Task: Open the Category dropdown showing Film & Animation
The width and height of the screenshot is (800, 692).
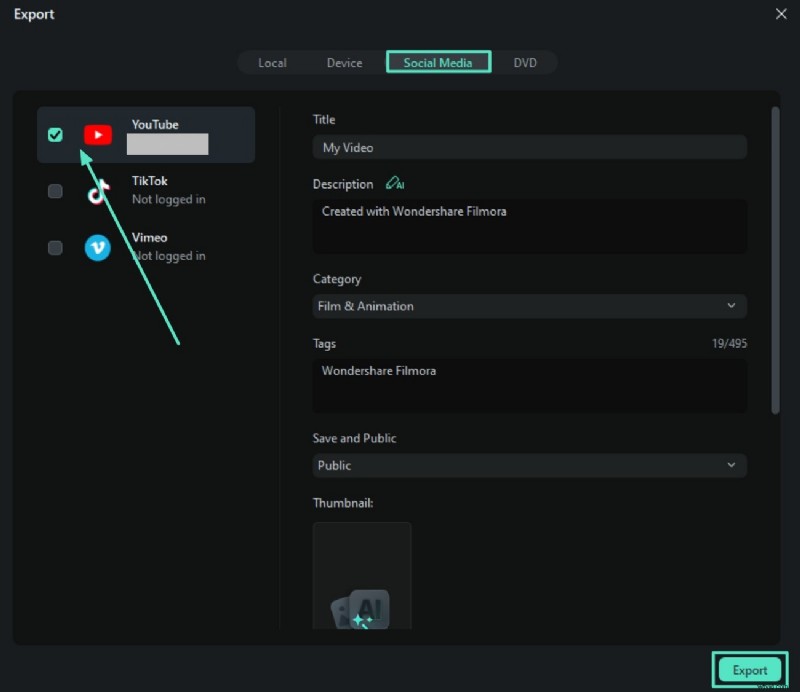Action: [x=529, y=306]
